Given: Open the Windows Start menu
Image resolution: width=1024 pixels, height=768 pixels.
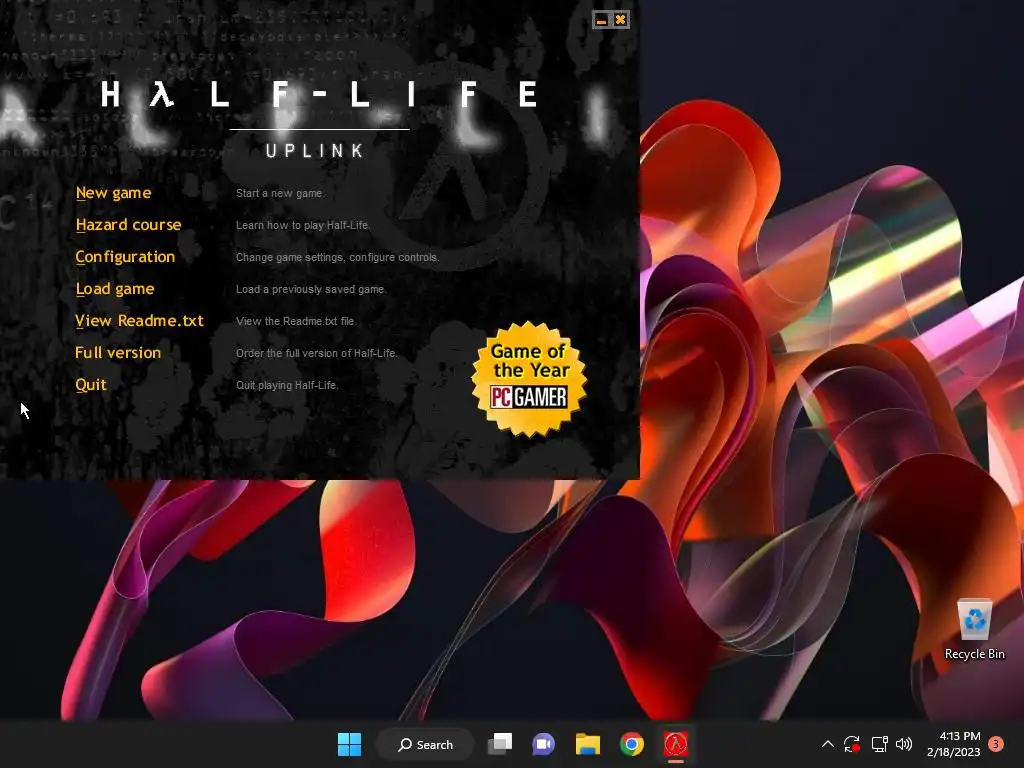Looking at the screenshot, I should coord(349,744).
